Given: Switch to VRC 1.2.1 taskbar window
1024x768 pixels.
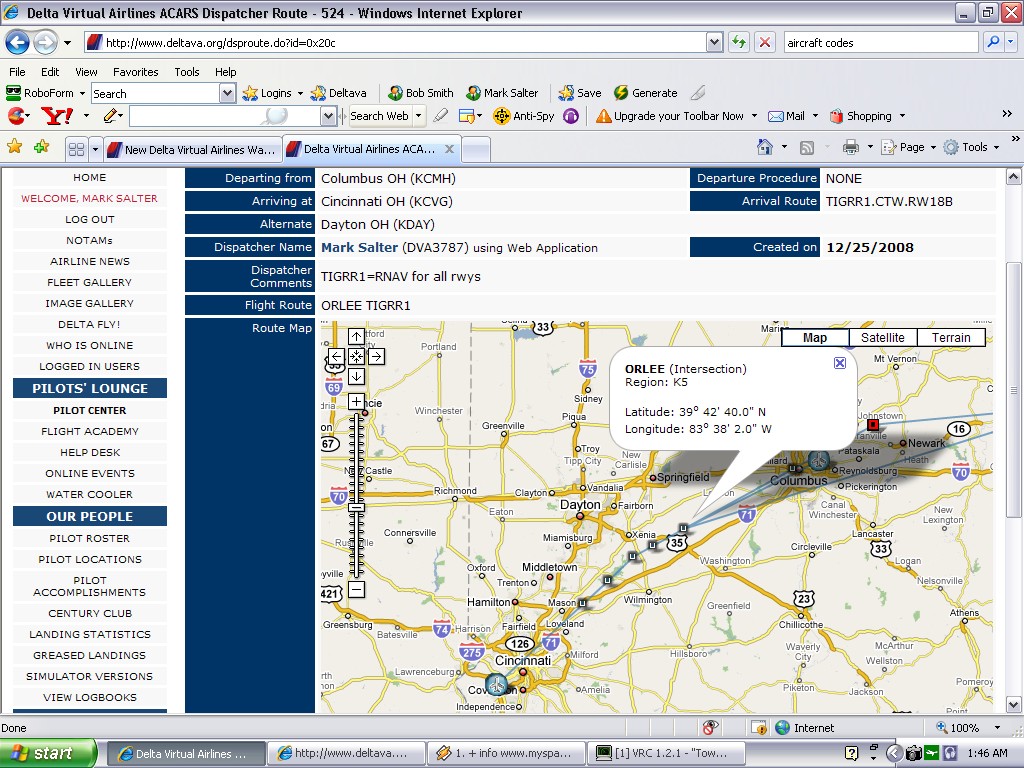Looking at the screenshot, I should click(x=667, y=754).
